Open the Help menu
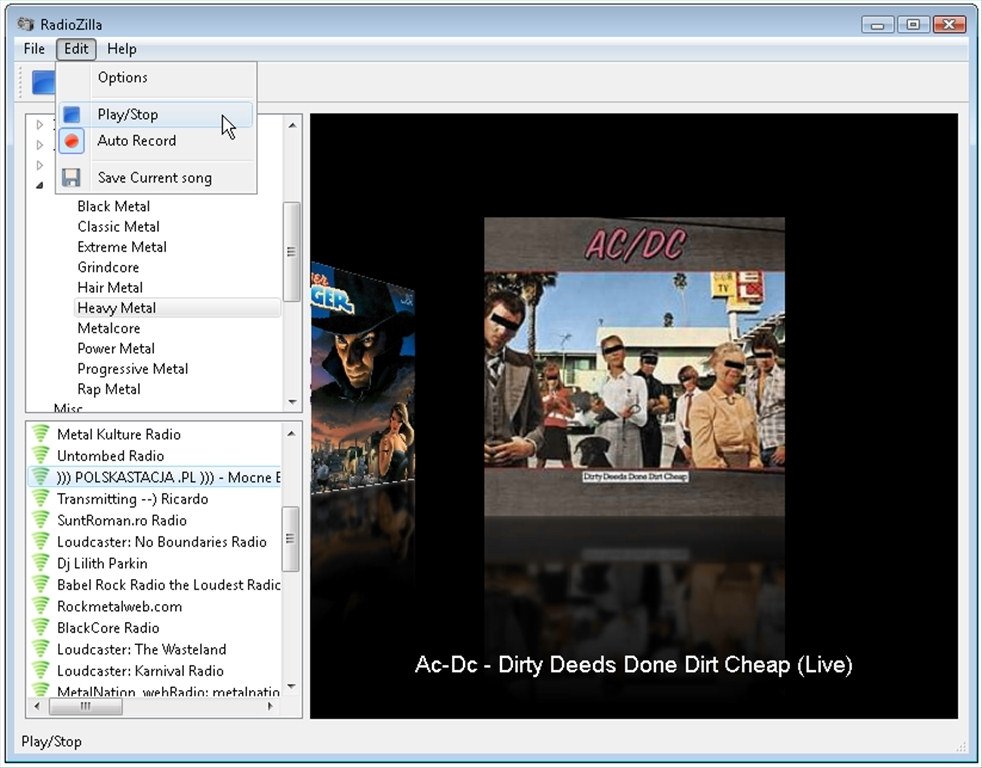The width and height of the screenshot is (982, 768). pos(121,49)
